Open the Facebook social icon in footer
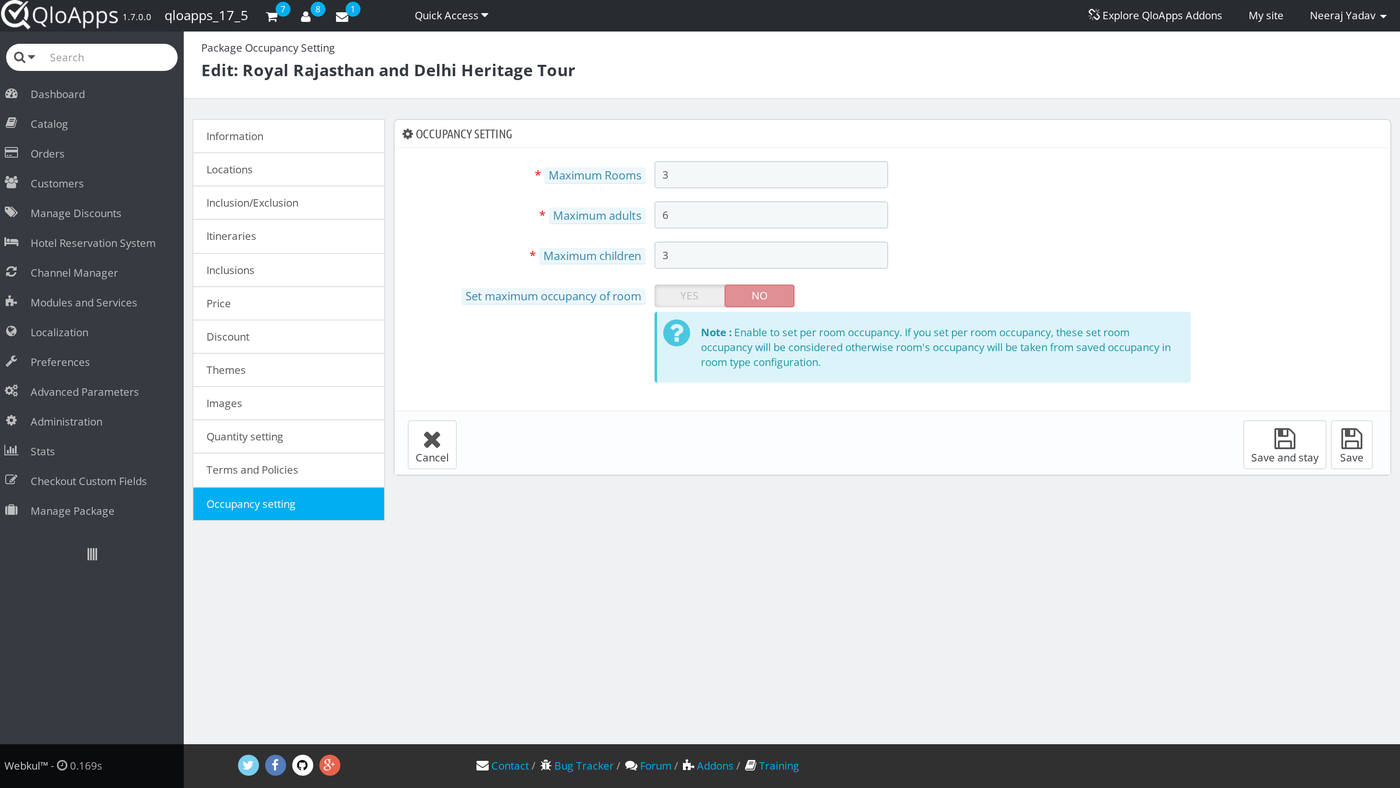The image size is (1400, 788). 276,765
